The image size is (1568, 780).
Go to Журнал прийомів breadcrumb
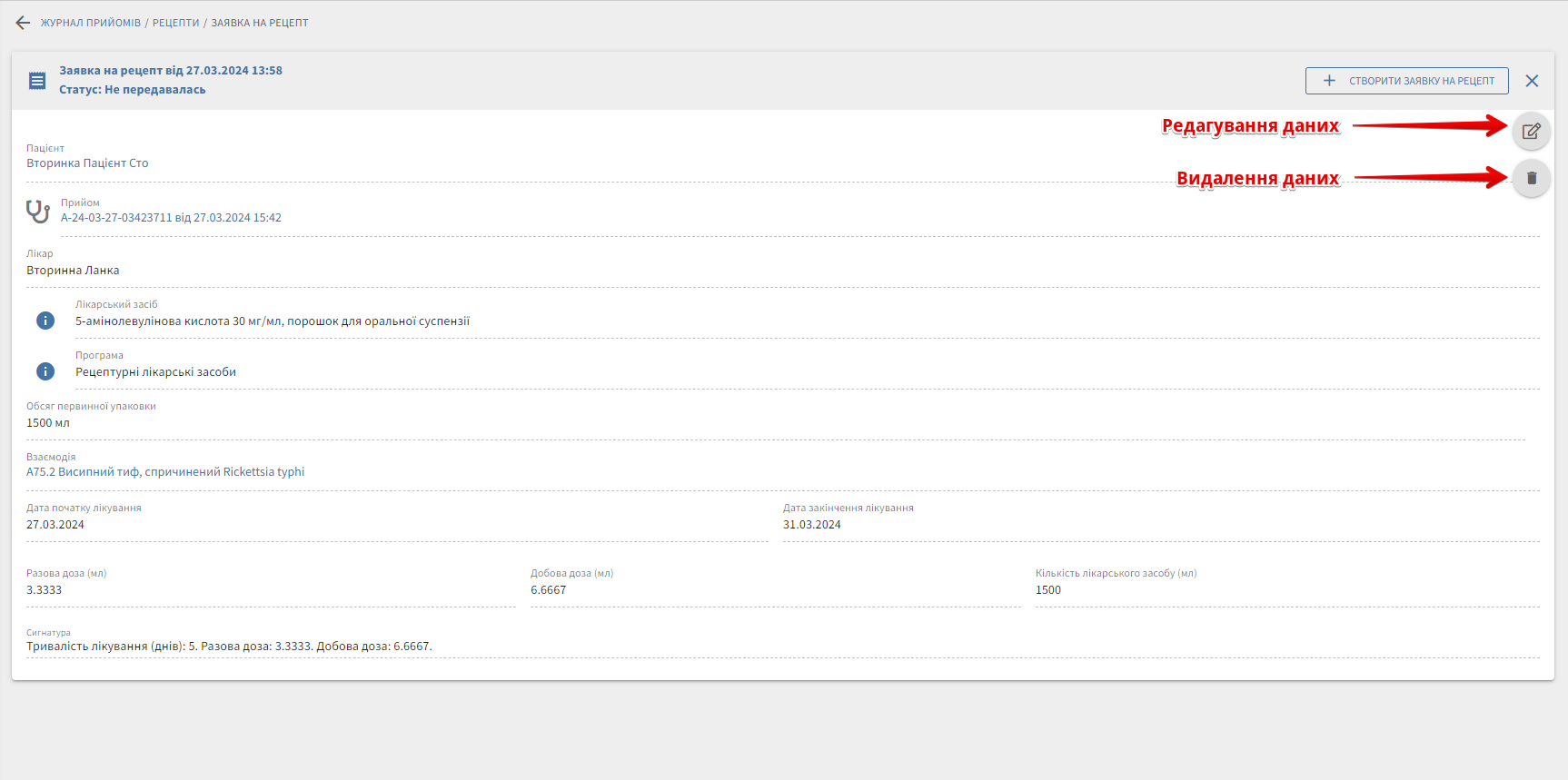[x=91, y=23]
